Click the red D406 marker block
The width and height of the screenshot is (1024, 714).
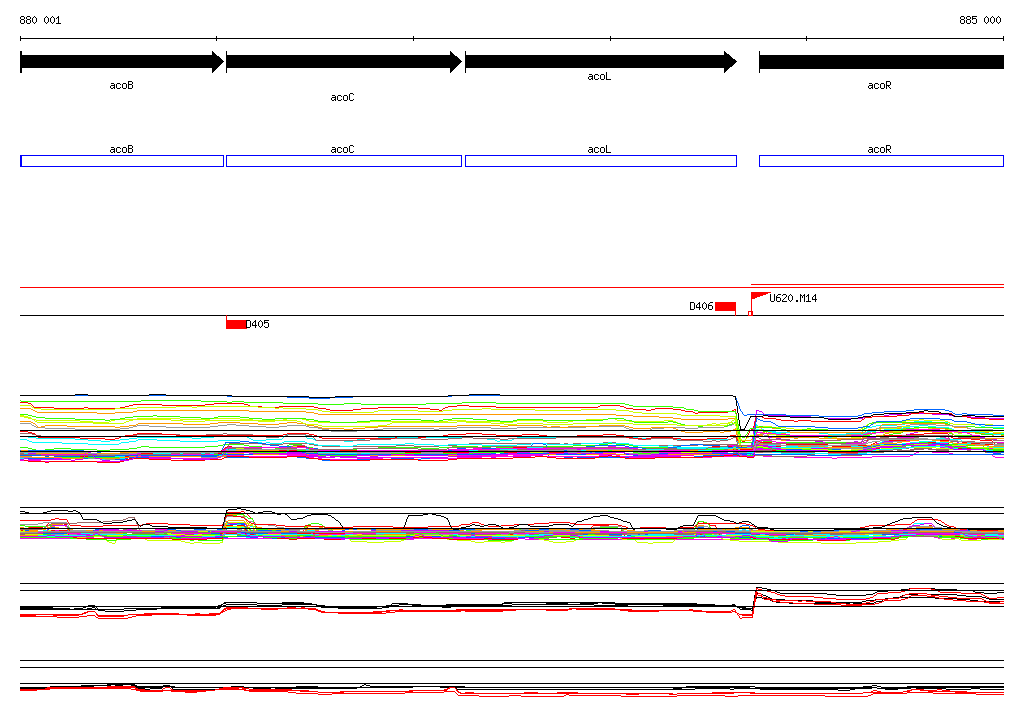pos(726,306)
